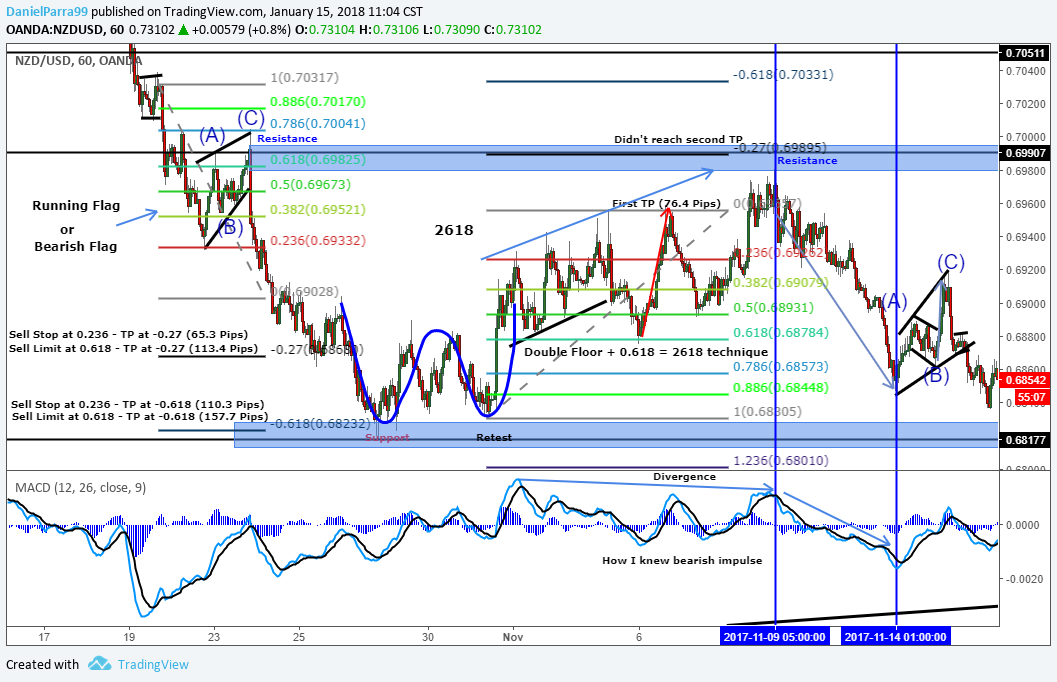
Task: Select the 2017-11-14 01:00:00 date marker
Action: tap(896, 637)
